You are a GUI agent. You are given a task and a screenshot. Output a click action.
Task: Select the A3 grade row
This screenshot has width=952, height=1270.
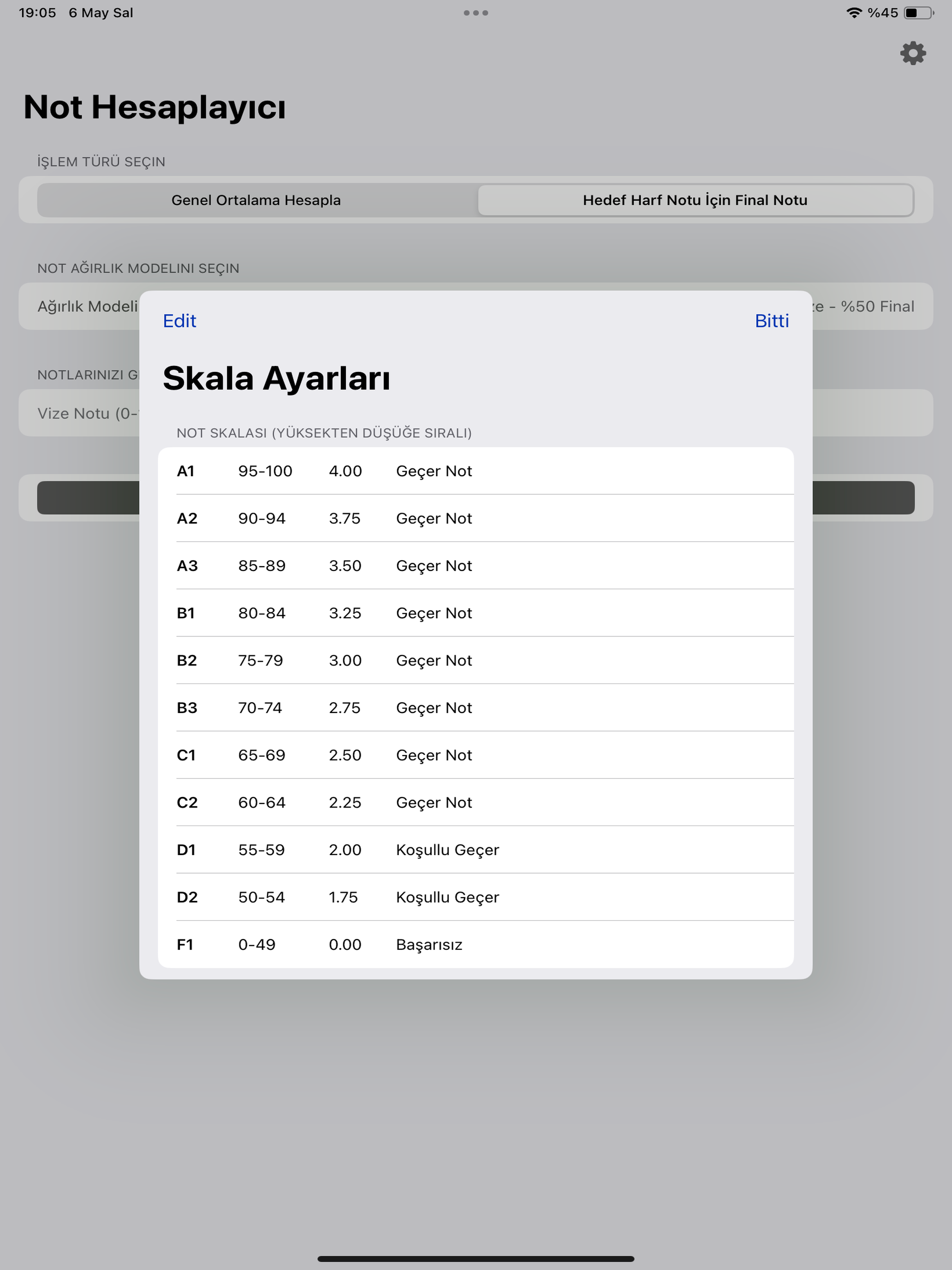pos(476,565)
